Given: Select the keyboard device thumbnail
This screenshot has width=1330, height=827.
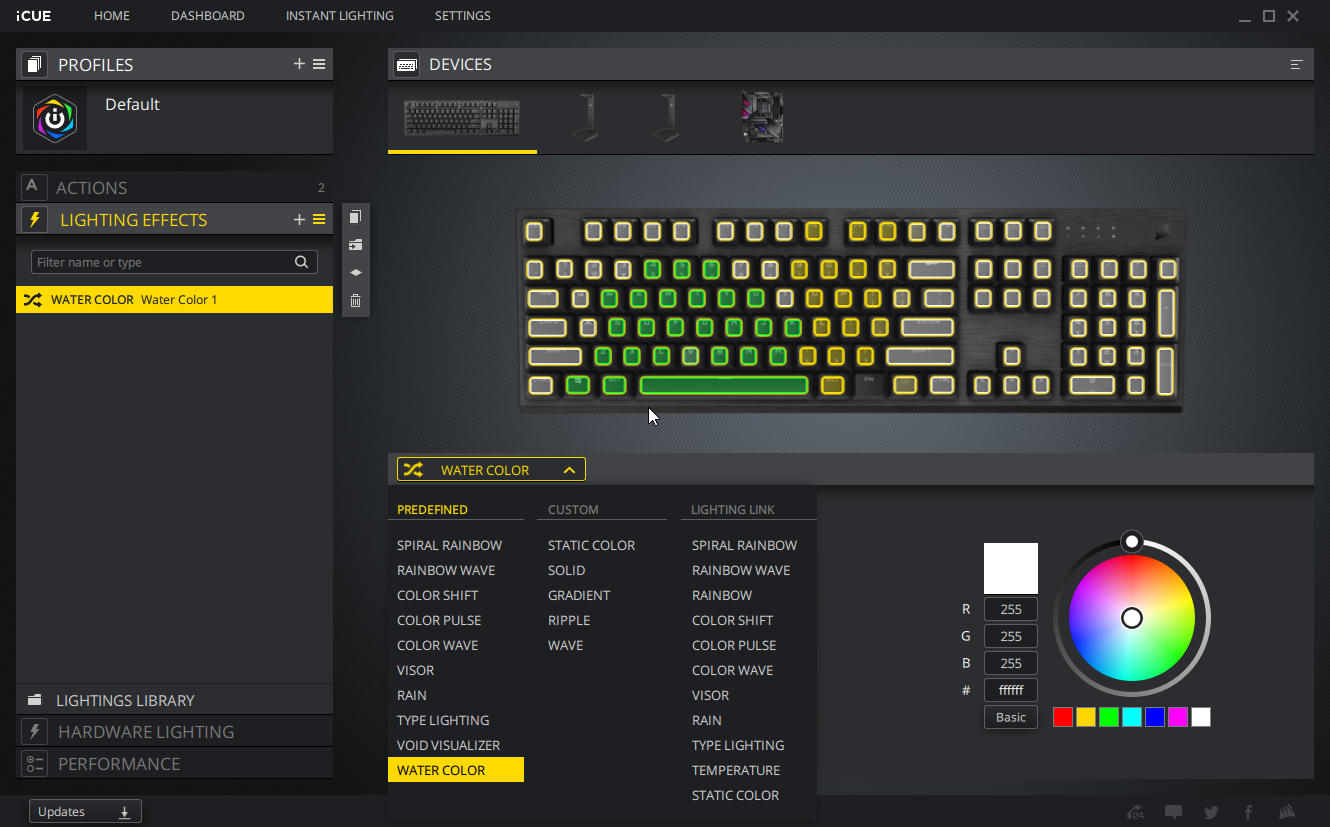Looking at the screenshot, I should point(462,118).
